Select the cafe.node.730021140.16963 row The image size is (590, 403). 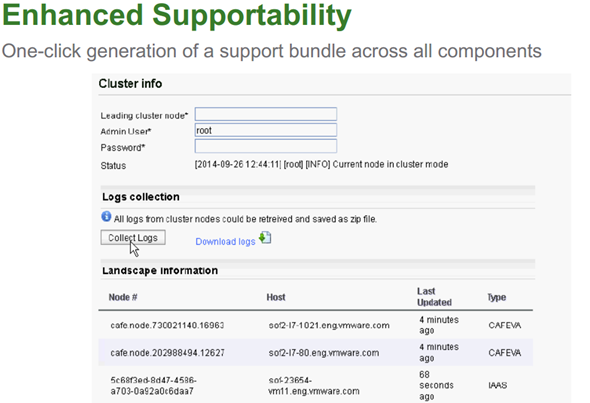[316, 325]
